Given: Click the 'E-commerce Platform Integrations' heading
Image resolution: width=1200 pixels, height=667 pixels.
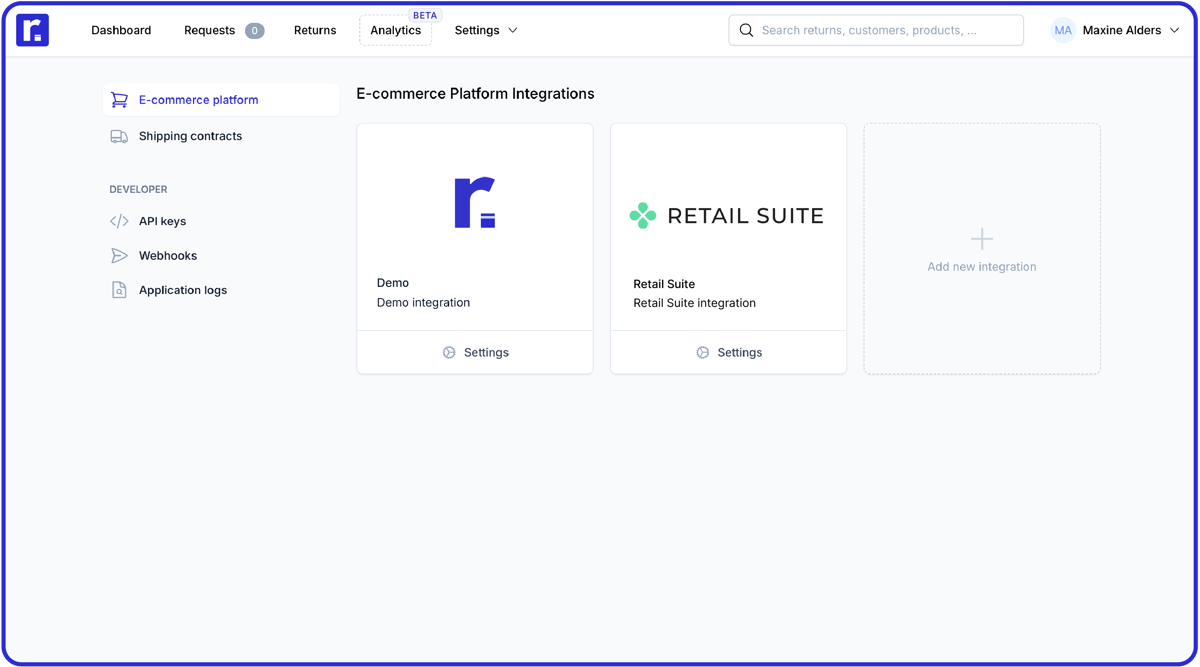Looking at the screenshot, I should 475,94.
